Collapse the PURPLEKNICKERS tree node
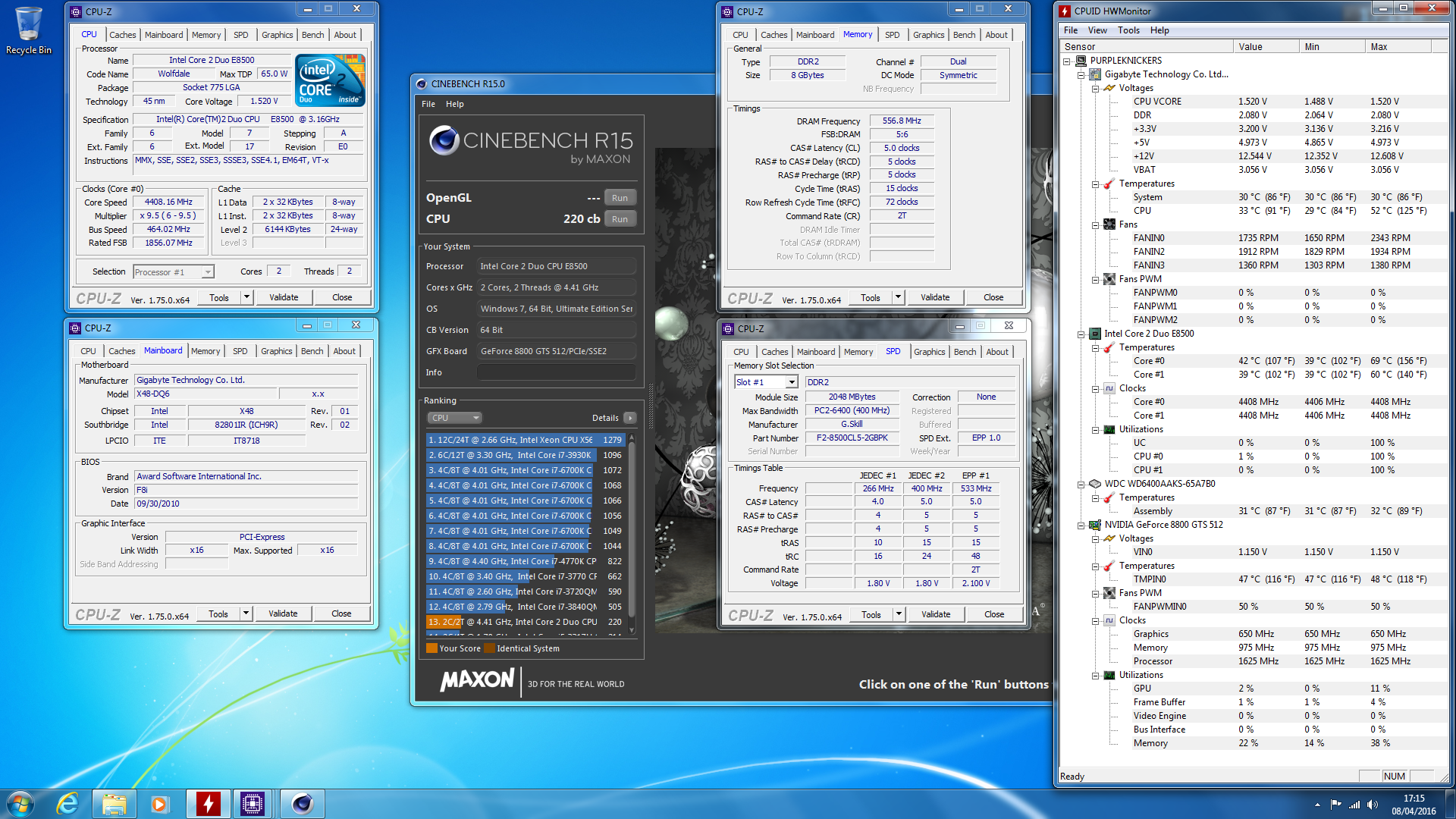This screenshot has height=819, width=1456. pyautogui.click(x=1068, y=61)
